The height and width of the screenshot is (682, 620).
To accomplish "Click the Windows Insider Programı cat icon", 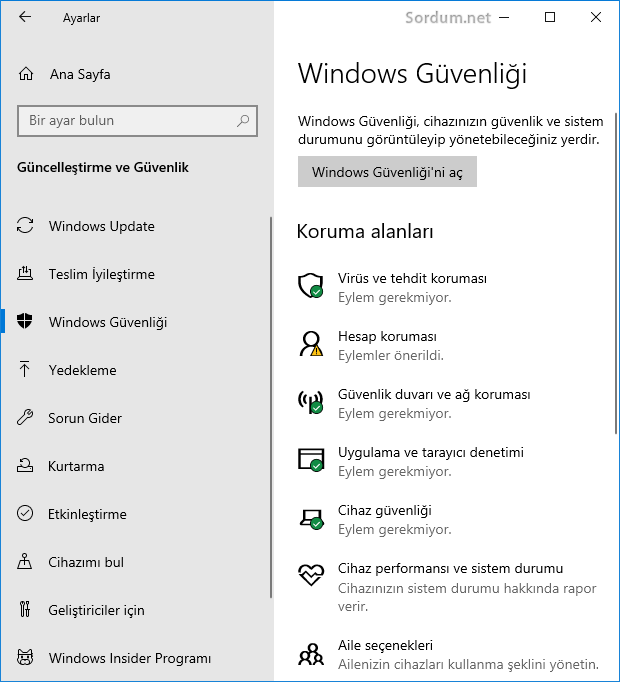I will [25, 657].
